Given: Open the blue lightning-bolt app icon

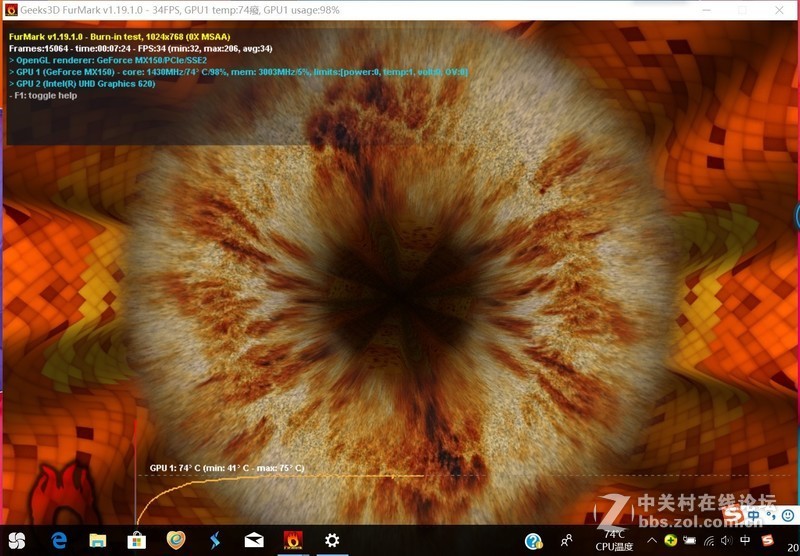Looking at the screenshot, I should (x=215, y=540).
